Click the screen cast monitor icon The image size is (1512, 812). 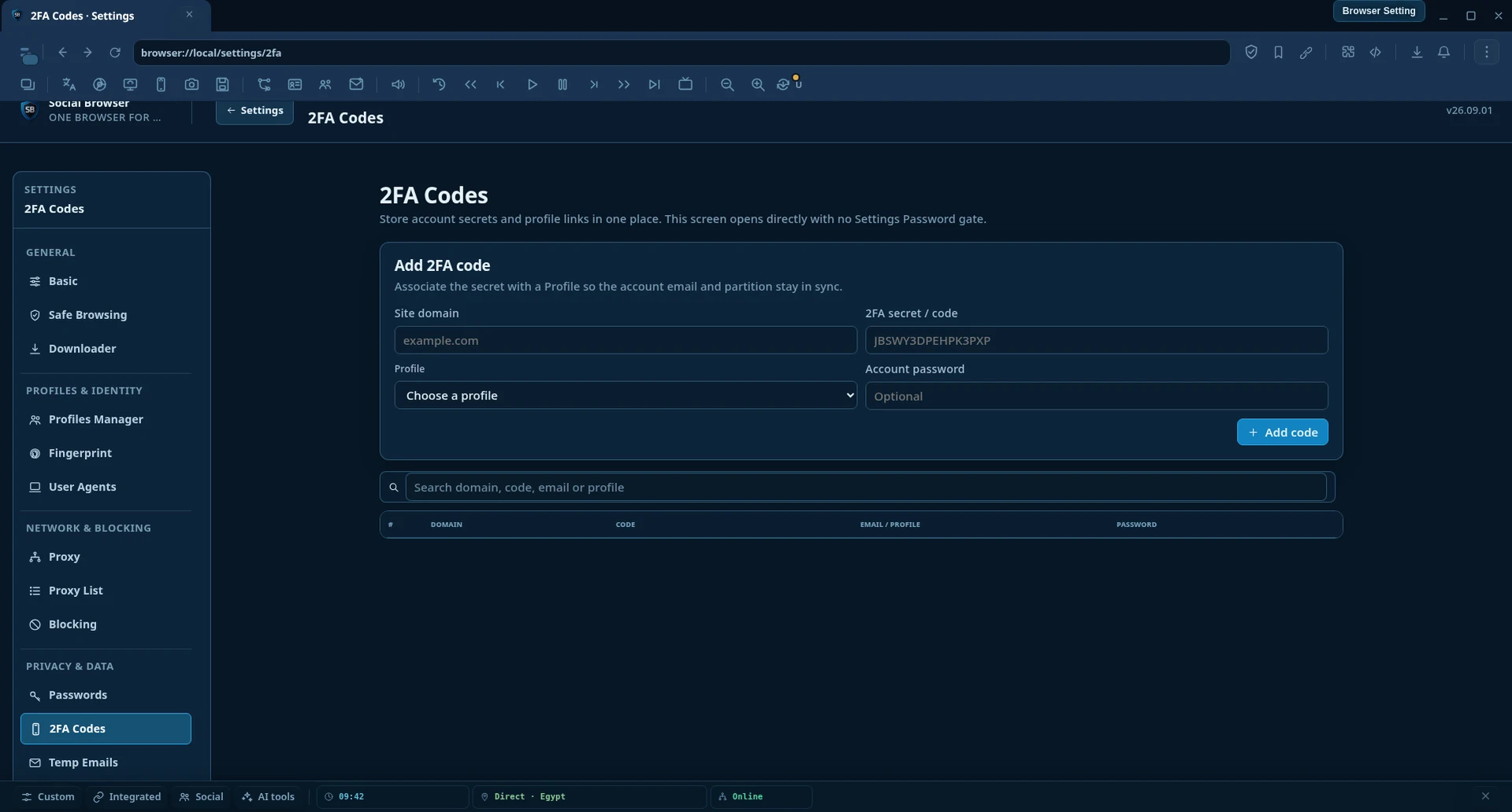[130, 84]
